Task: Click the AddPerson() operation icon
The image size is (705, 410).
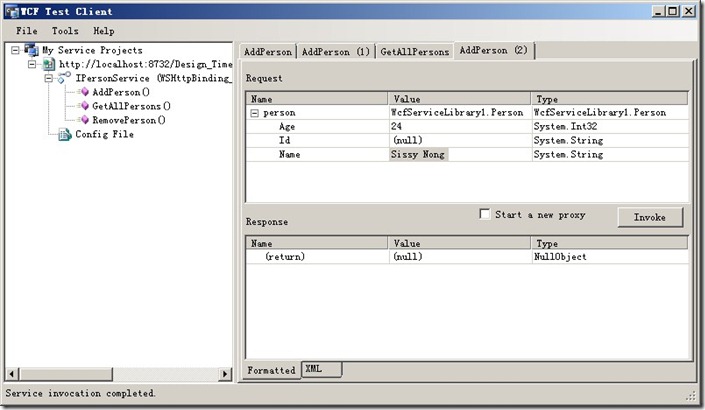Action: 84,92
